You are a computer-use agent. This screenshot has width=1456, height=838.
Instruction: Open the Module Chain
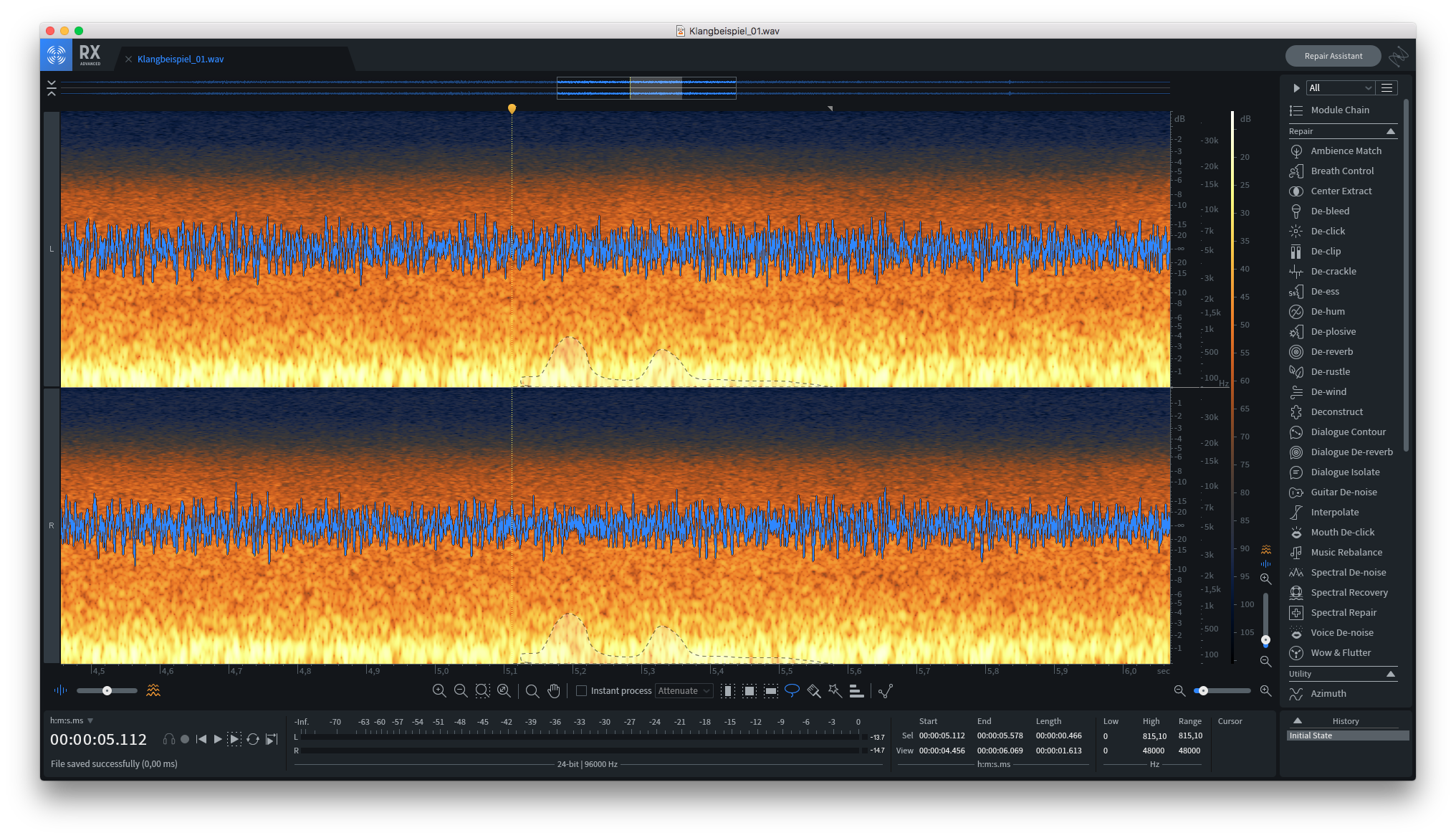[1339, 110]
